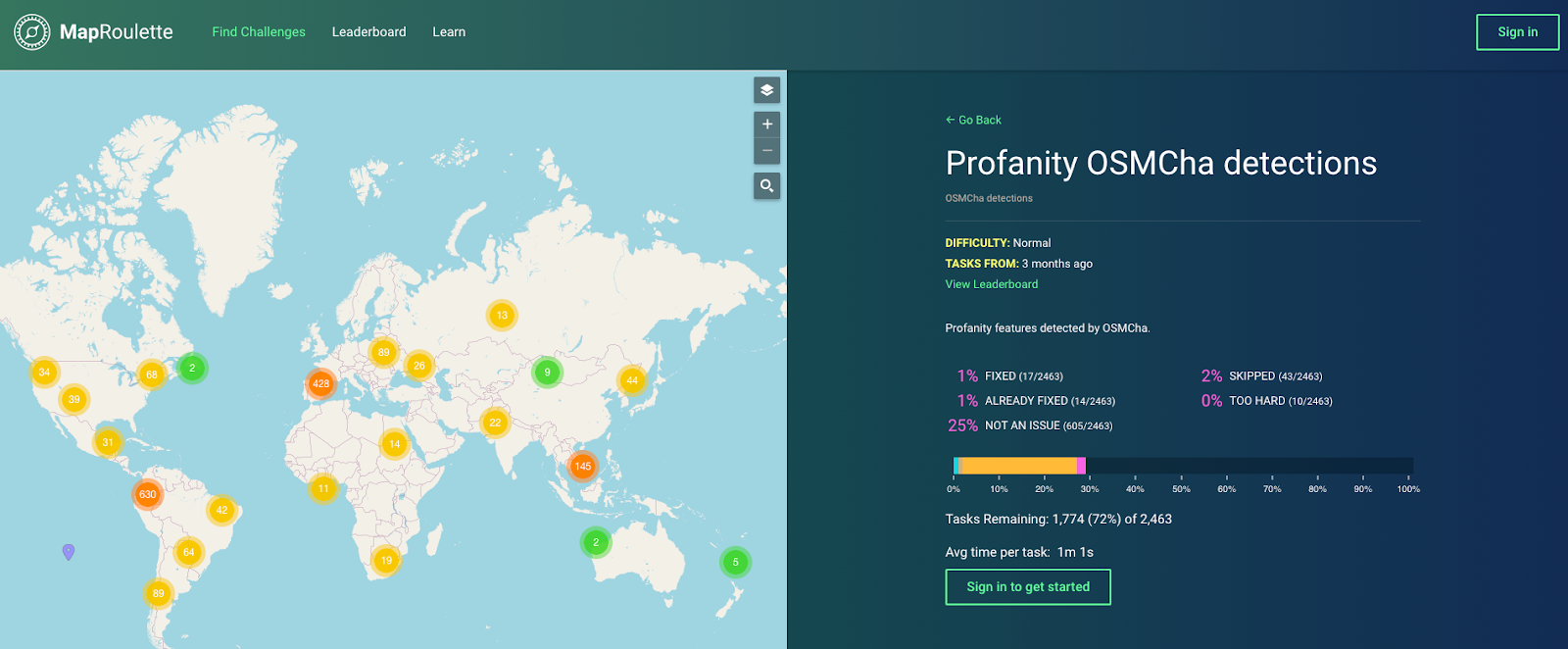Click the cluster marker labeled 68
Viewport: 1568px width, 649px height.
pos(152,374)
